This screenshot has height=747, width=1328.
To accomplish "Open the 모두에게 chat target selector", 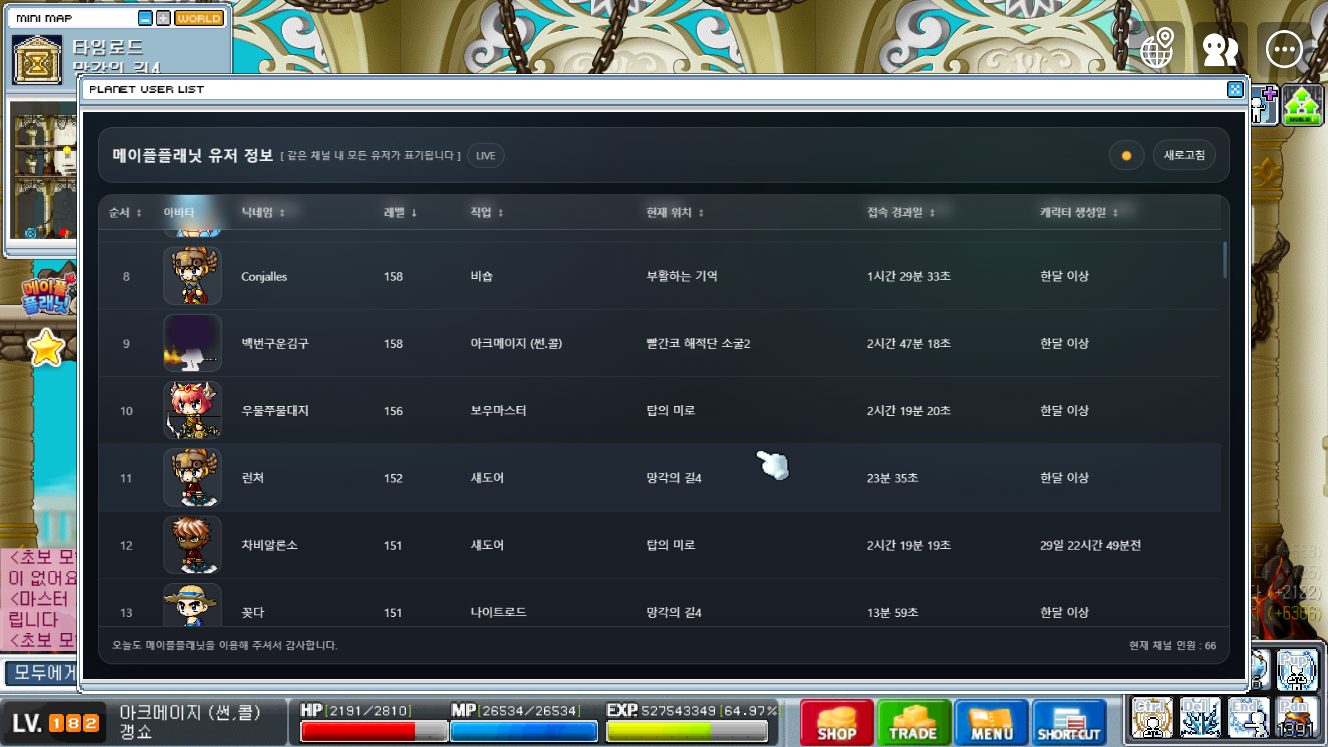I will [x=41, y=673].
